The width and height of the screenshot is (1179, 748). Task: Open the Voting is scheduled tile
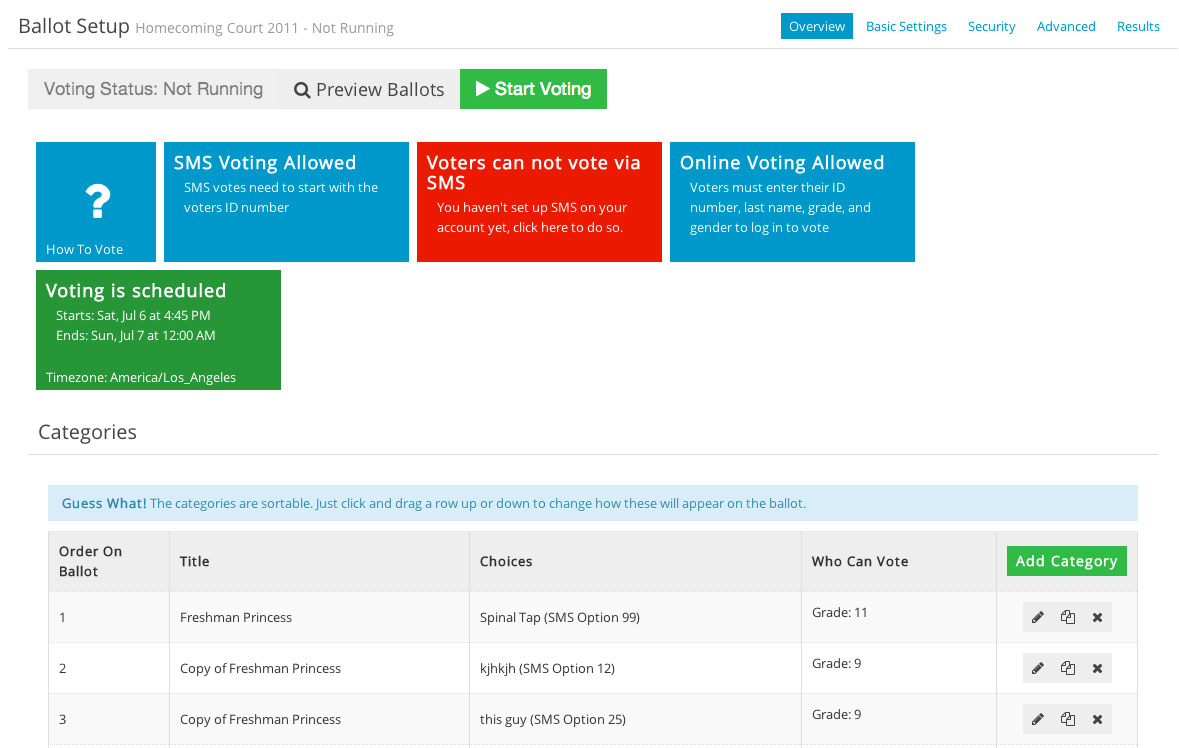pyautogui.click(x=159, y=330)
